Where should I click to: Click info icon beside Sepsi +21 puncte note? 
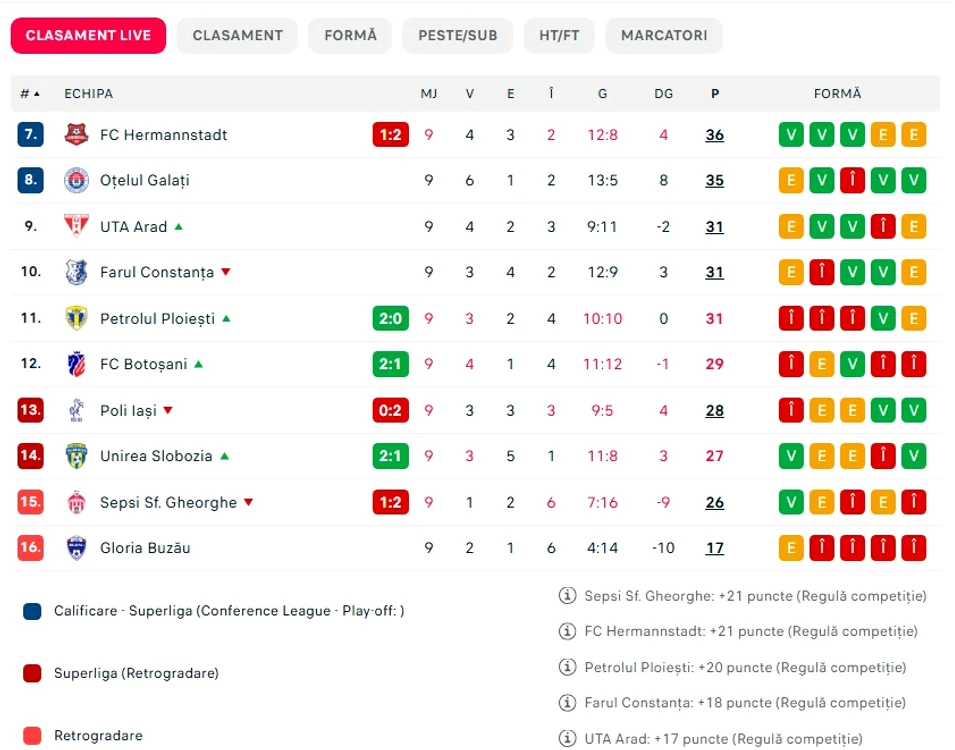pos(567,595)
